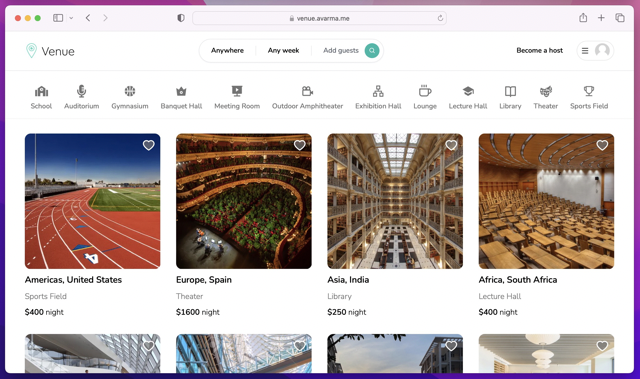Open the Anywhere location selector
This screenshot has height=379, width=640.
(x=227, y=50)
